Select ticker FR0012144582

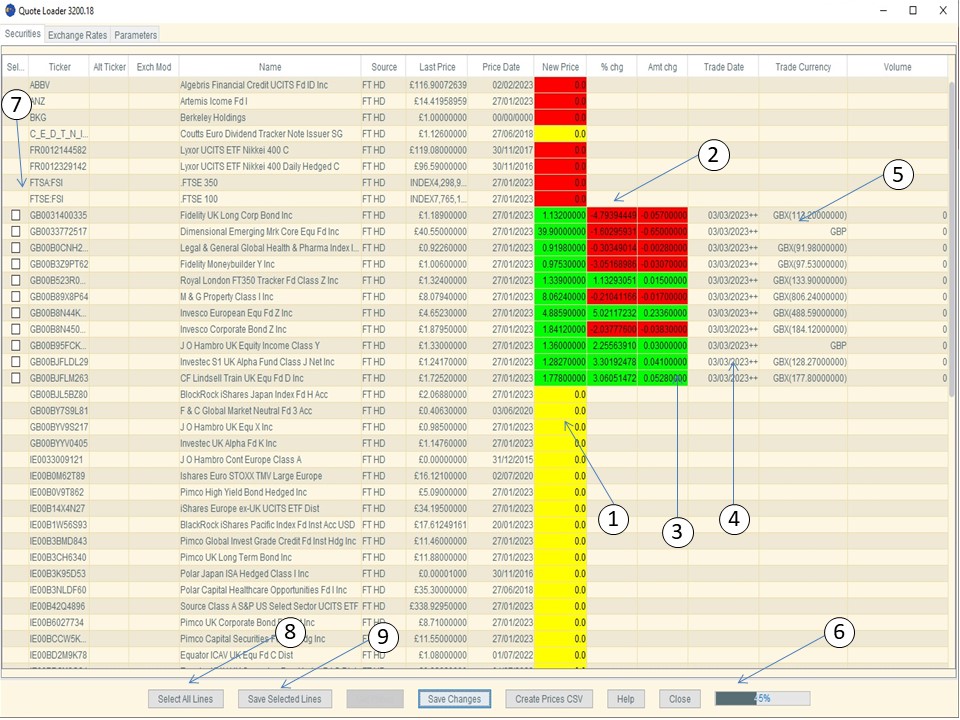58,150
